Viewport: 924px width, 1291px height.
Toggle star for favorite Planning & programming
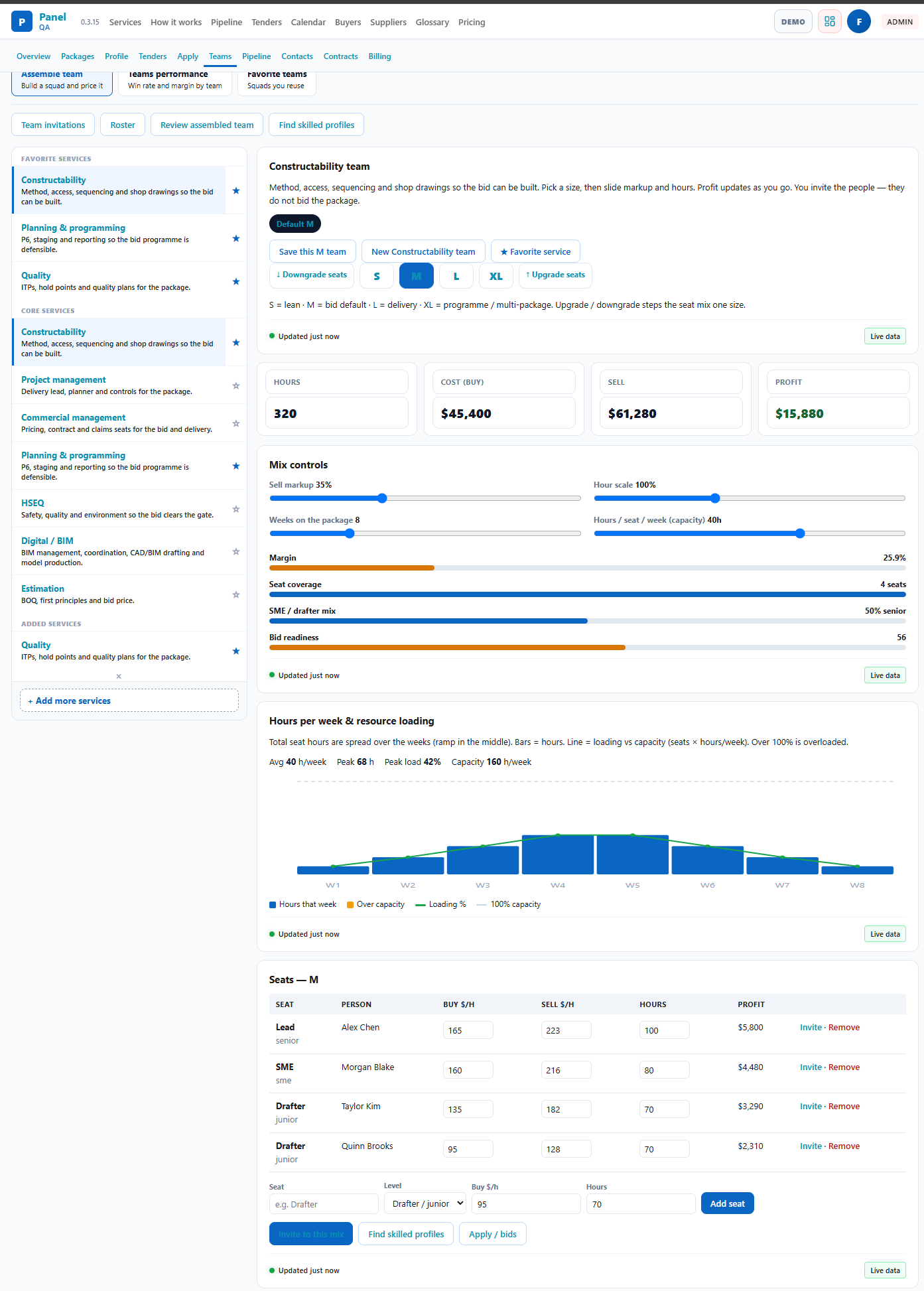point(236,238)
